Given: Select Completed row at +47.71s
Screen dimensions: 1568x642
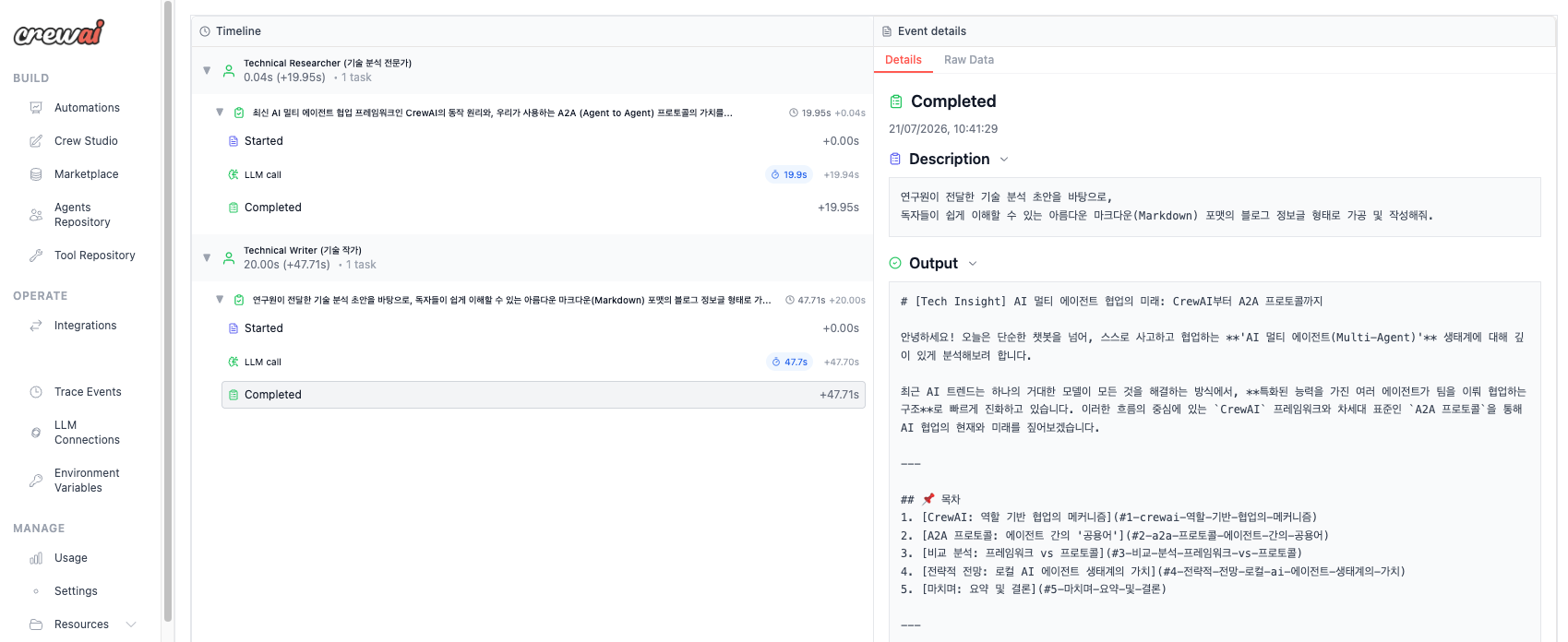Looking at the screenshot, I should [544, 395].
